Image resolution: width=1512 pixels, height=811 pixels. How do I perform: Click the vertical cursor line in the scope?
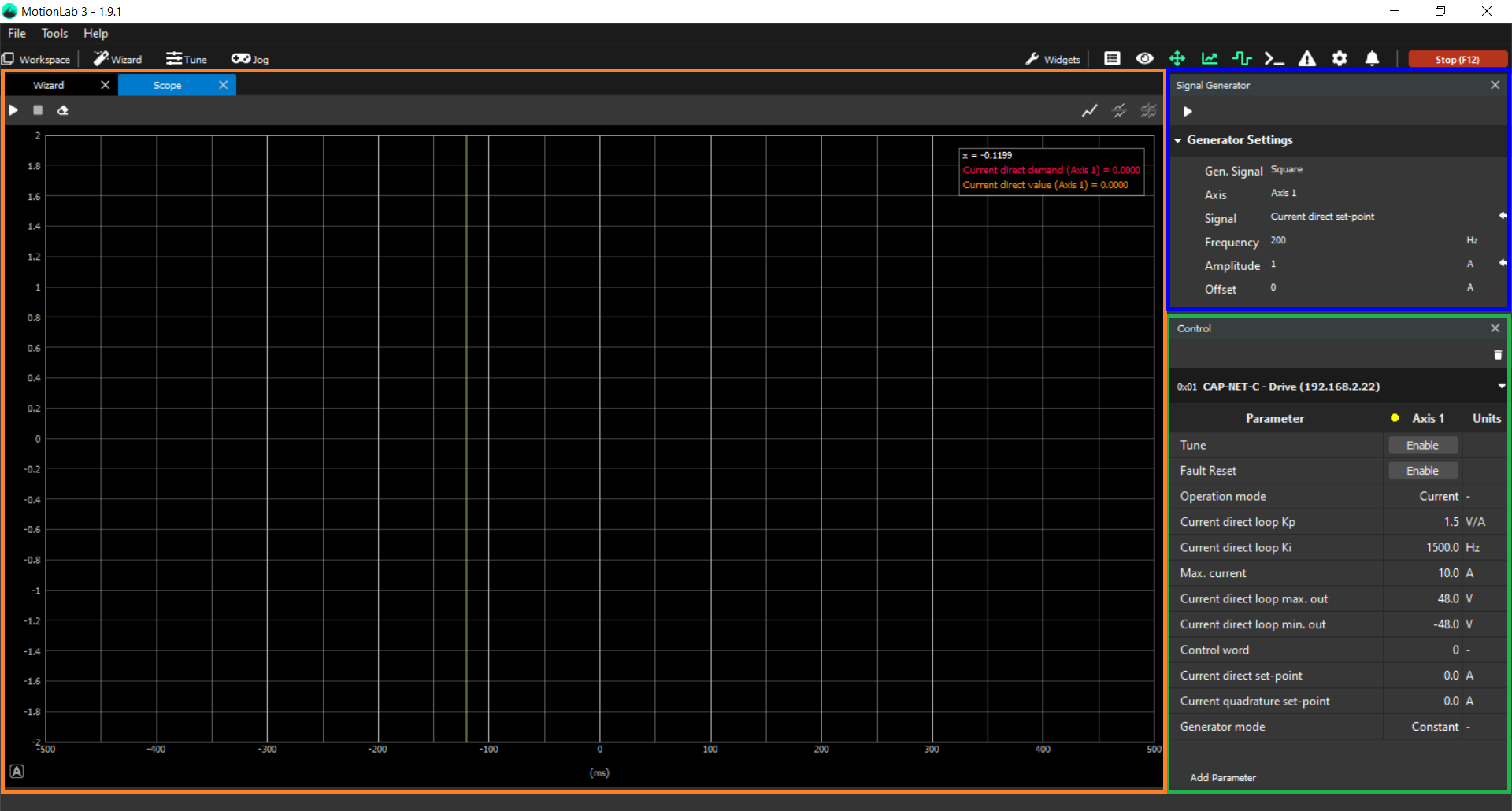(466, 439)
